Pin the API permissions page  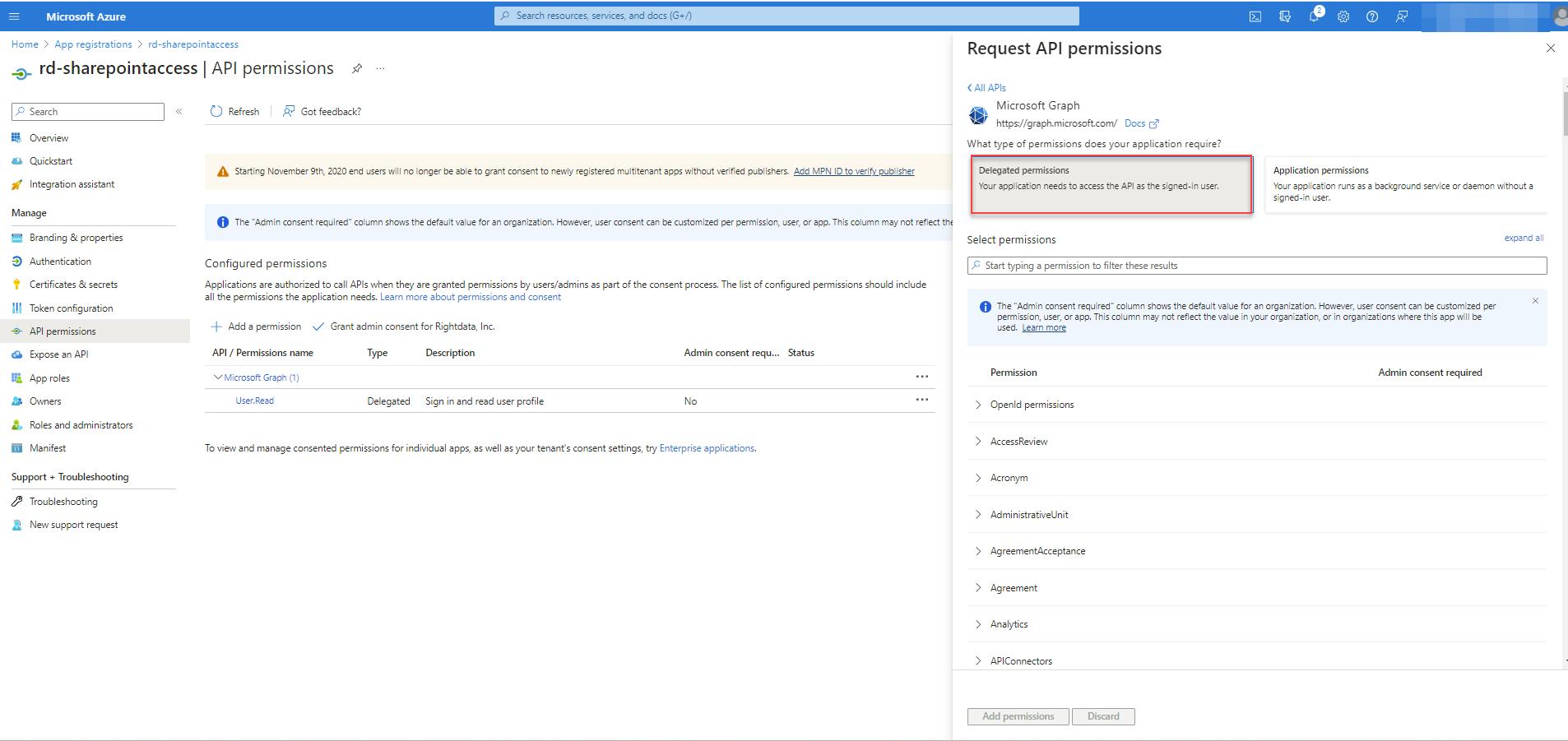pos(357,68)
